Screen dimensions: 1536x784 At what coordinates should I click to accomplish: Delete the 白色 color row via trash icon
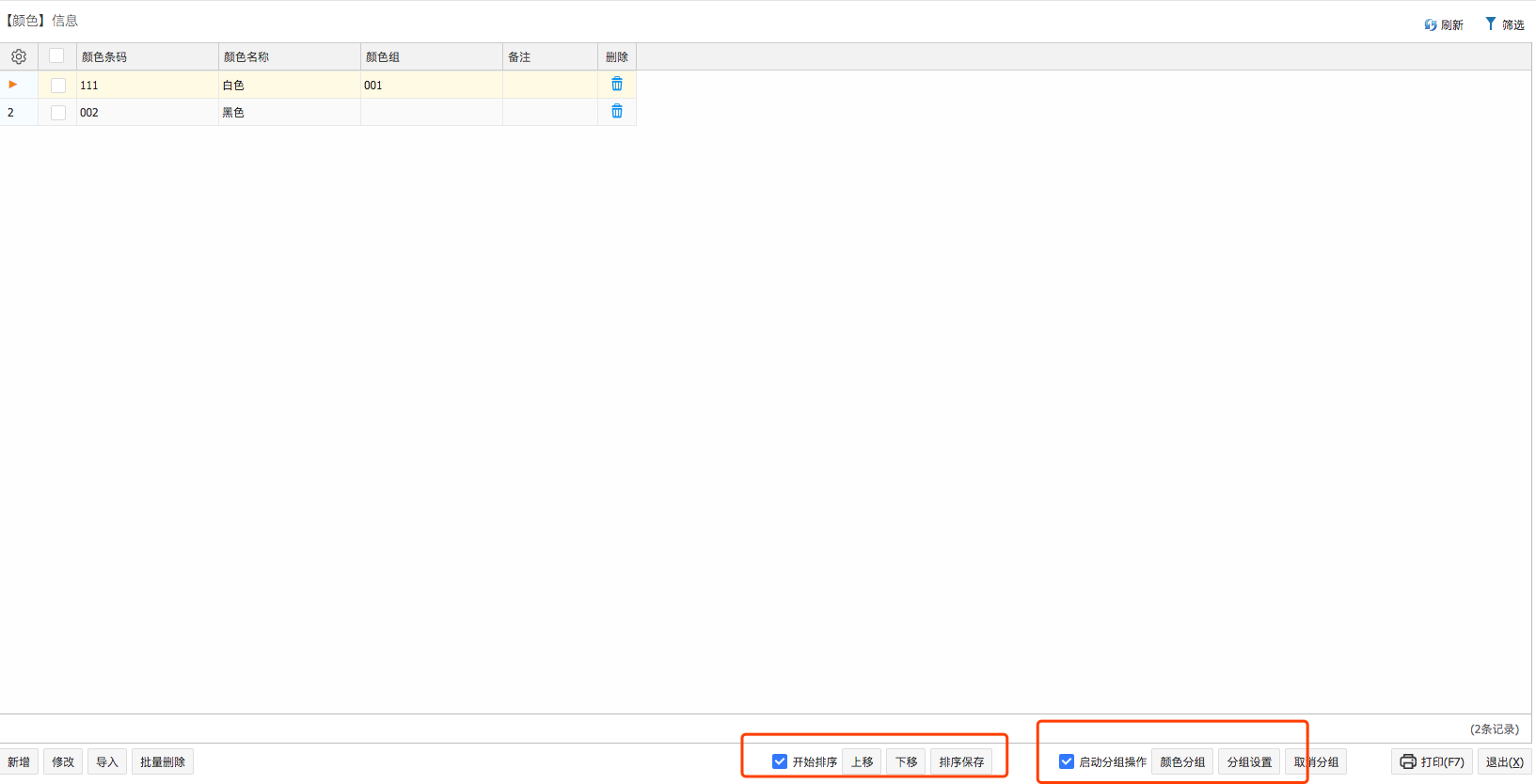point(617,85)
